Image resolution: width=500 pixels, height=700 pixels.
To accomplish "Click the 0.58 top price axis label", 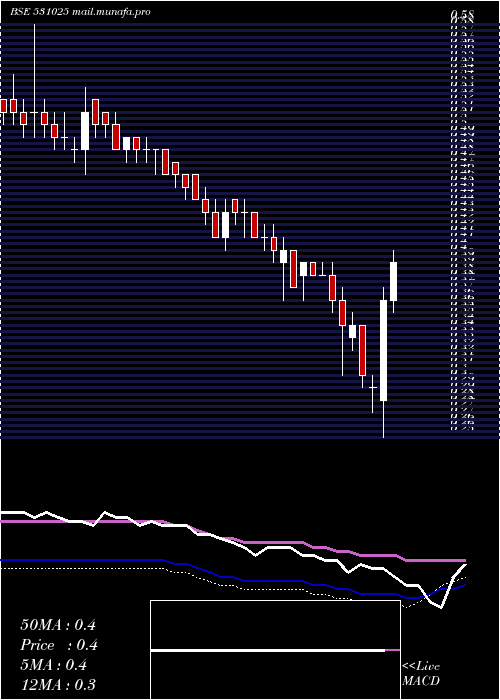I will click(462, 14).
